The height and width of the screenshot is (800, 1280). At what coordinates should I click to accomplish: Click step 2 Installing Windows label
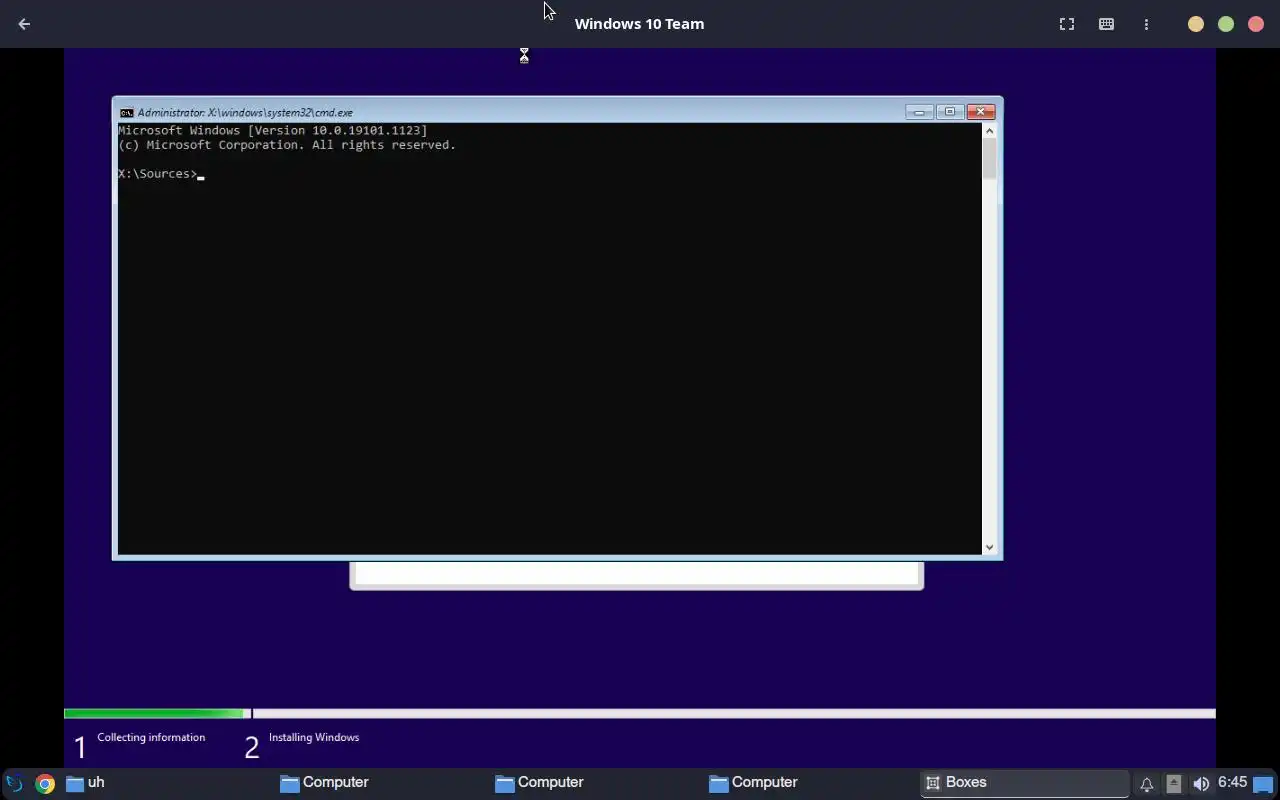(x=314, y=737)
